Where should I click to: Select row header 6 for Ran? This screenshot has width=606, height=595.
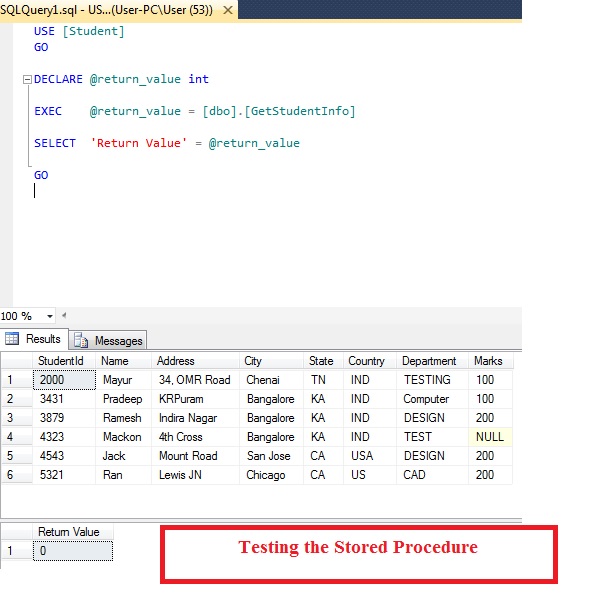click(x=17, y=475)
